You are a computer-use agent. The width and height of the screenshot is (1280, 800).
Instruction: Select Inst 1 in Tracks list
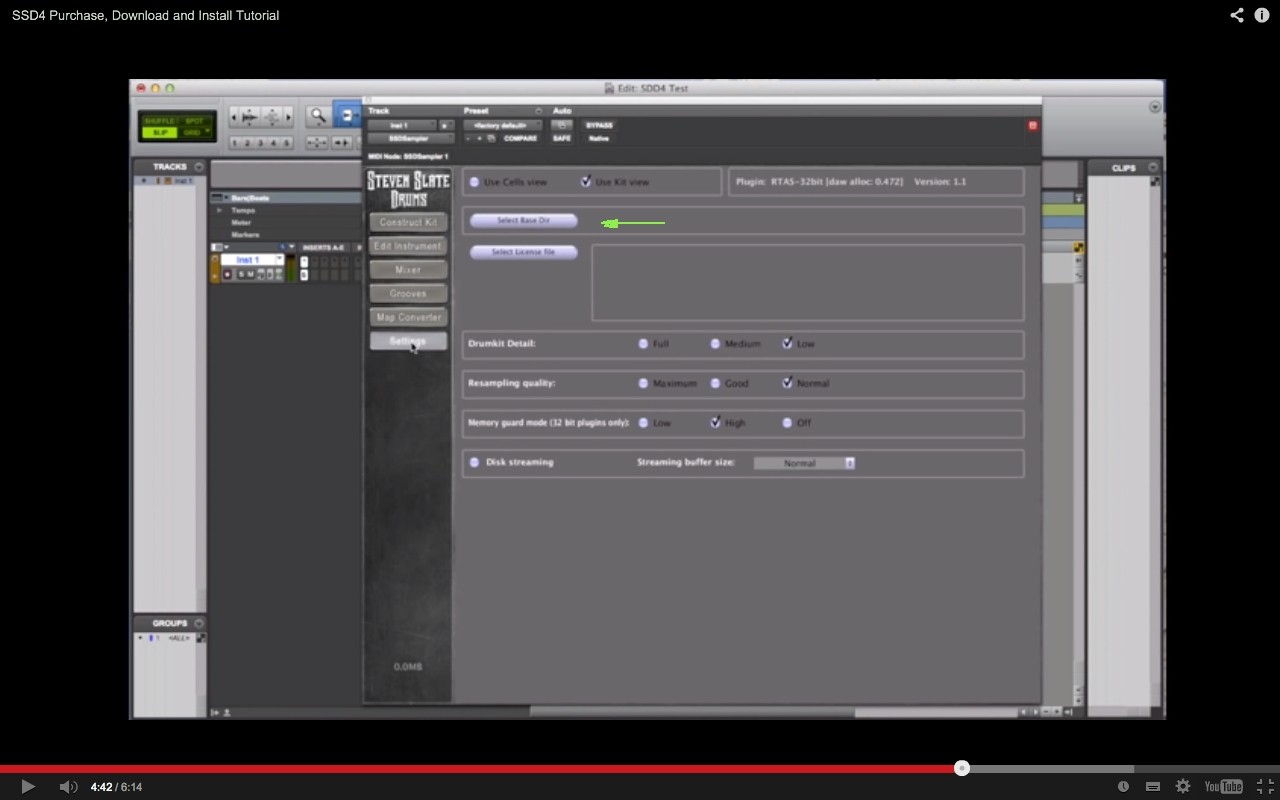[x=183, y=181]
